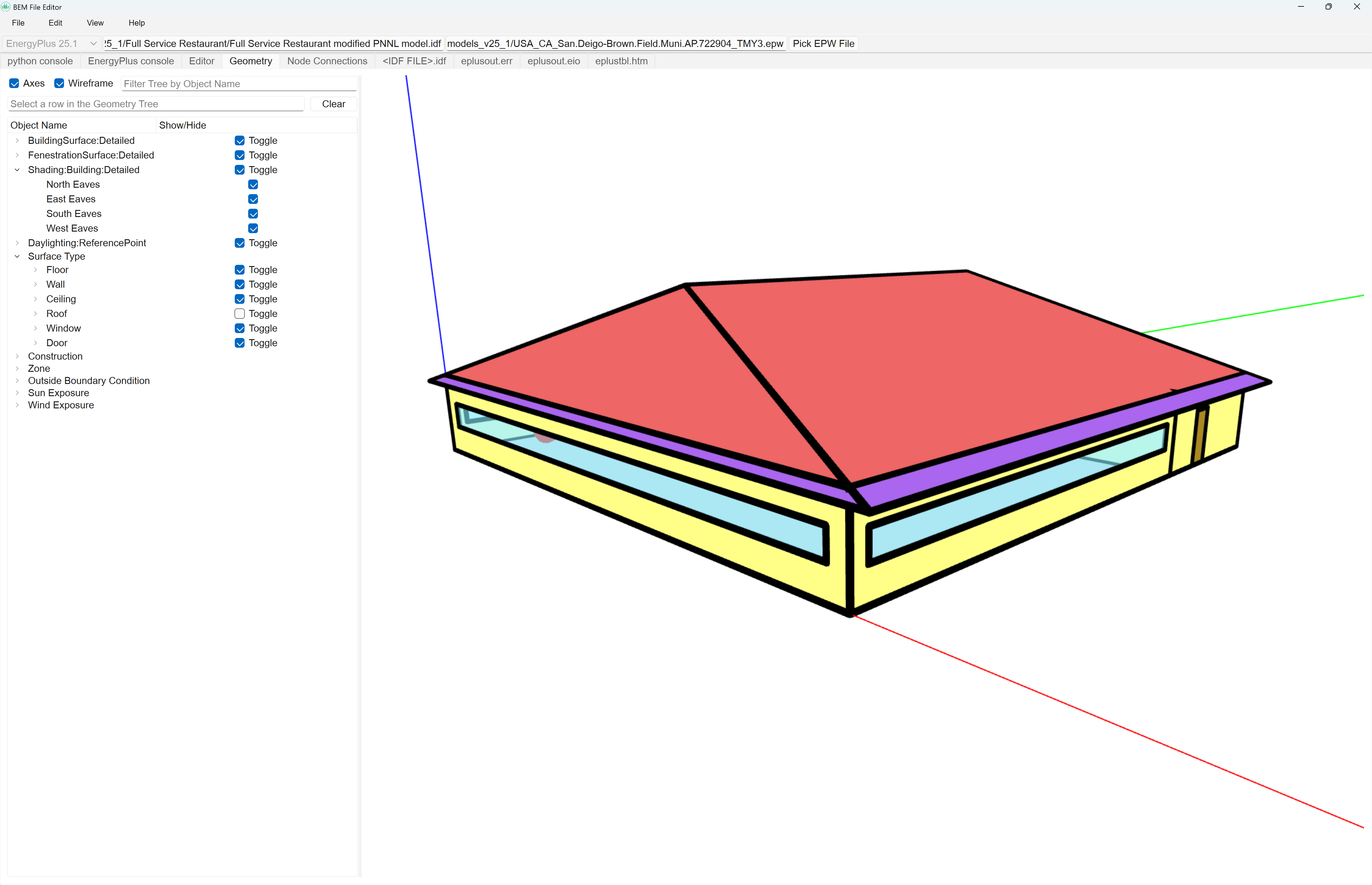1372x885 pixels.
Task: Hide North Eaves shading surface
Action: coord(253,184)
